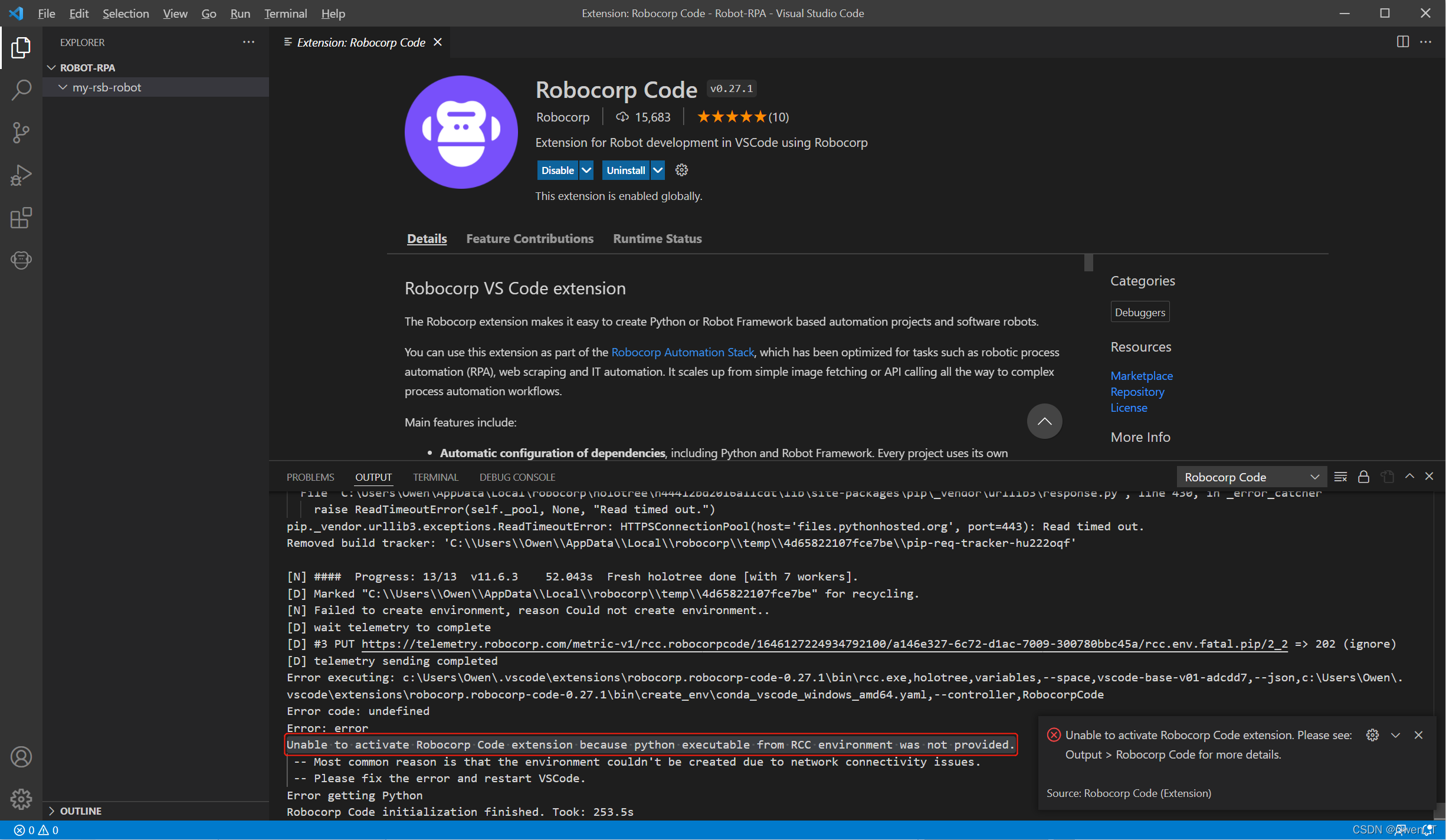Open the Robocorp Automation Stack link
This screenshot has width=1446, height=840.
pyautogui.click(x=683, y=352)
